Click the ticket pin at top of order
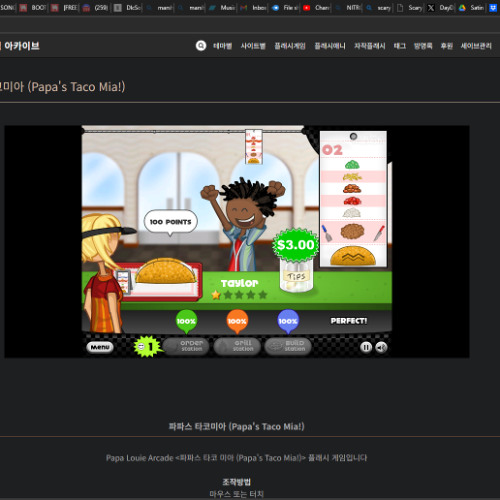The width and height of the screenshot is (500, 500). coord(353,136)
